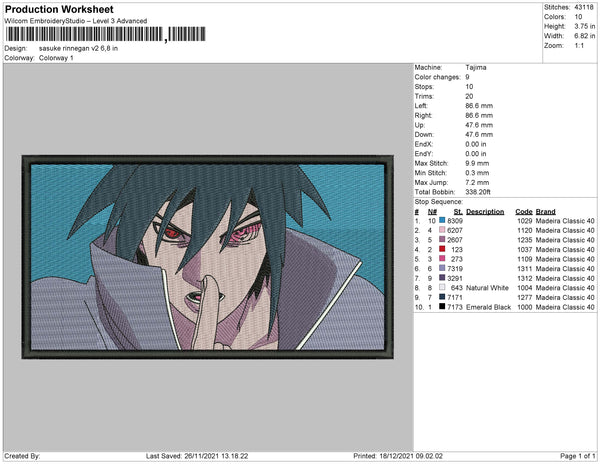Click the Min Stitch value 0.3 mm

click(477, 173)
